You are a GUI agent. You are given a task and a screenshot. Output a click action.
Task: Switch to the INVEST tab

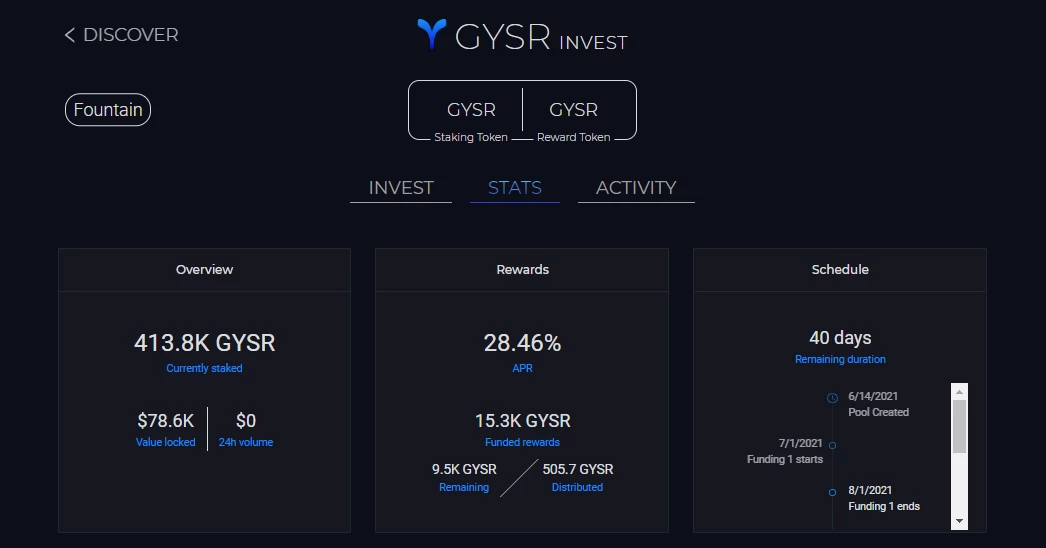pyautogui.click(x=401, y=188)
